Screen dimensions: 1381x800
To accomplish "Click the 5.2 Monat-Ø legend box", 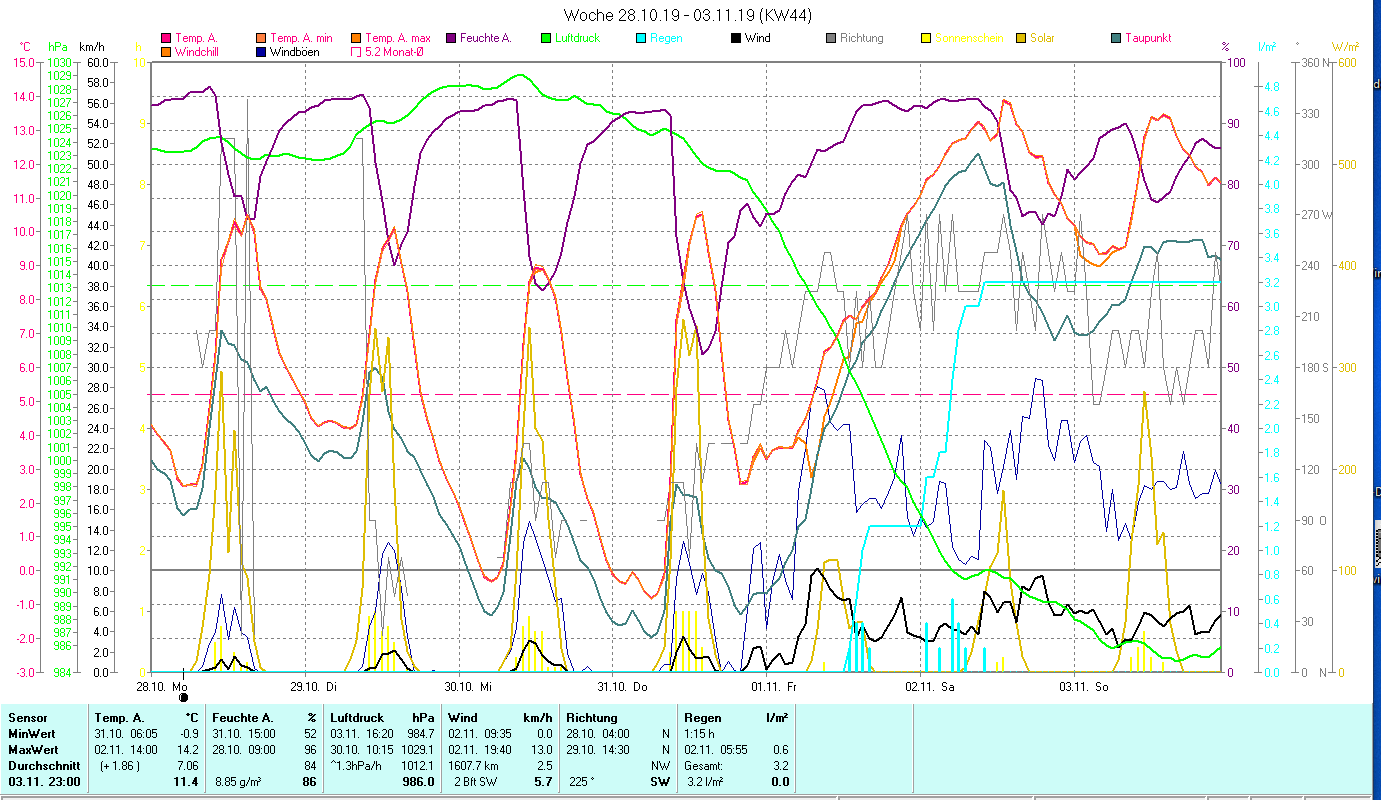I will [x=355, y=51].
